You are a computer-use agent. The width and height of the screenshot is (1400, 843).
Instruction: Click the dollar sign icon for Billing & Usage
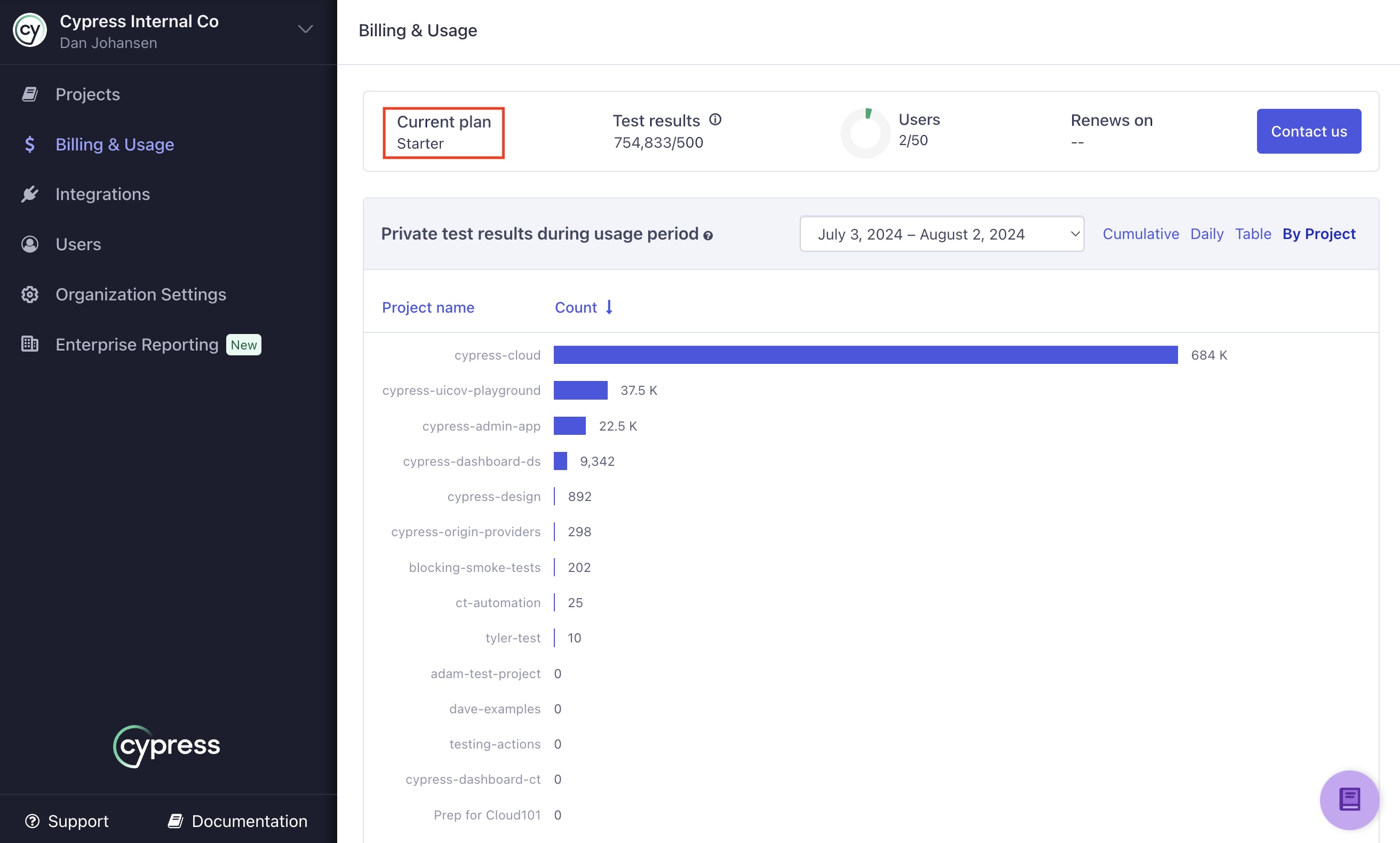click(x=29, y=144)
